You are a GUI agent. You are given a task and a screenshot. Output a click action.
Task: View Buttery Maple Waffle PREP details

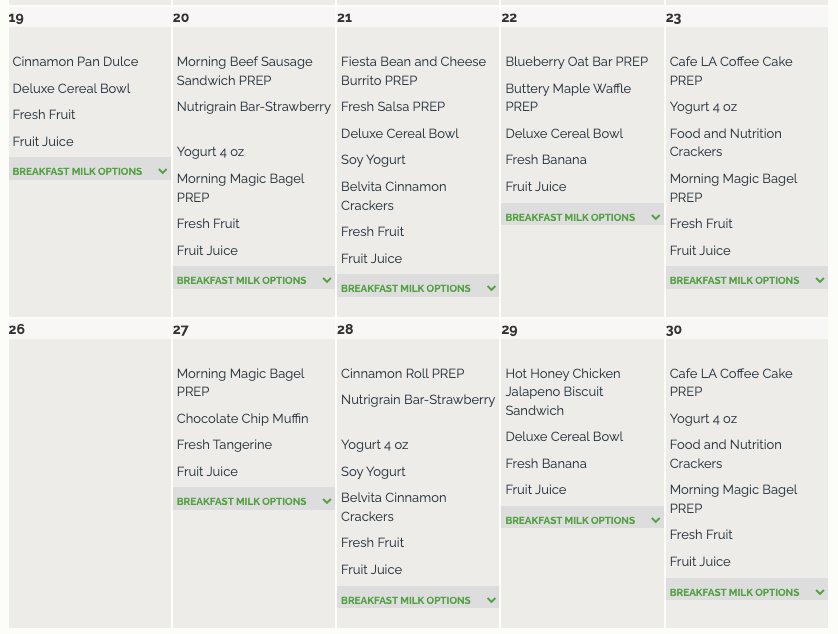[x=567, y=97]
